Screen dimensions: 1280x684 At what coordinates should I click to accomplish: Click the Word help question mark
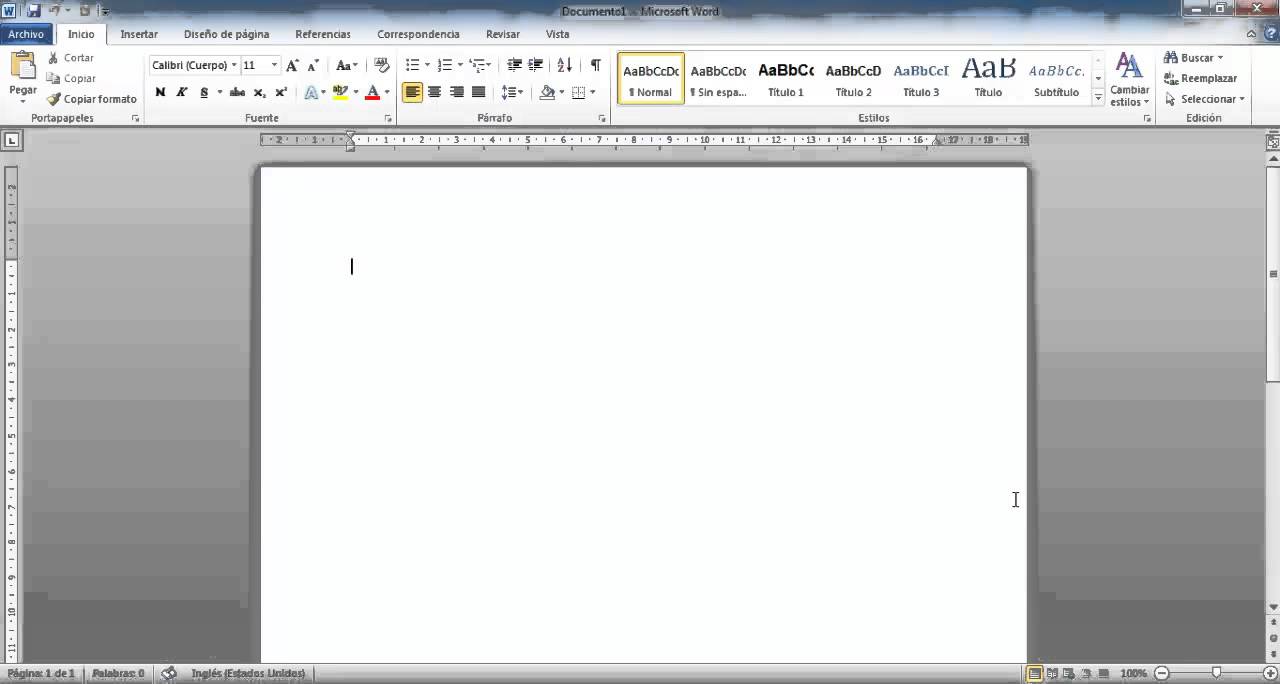click(x=1271, y=34)
